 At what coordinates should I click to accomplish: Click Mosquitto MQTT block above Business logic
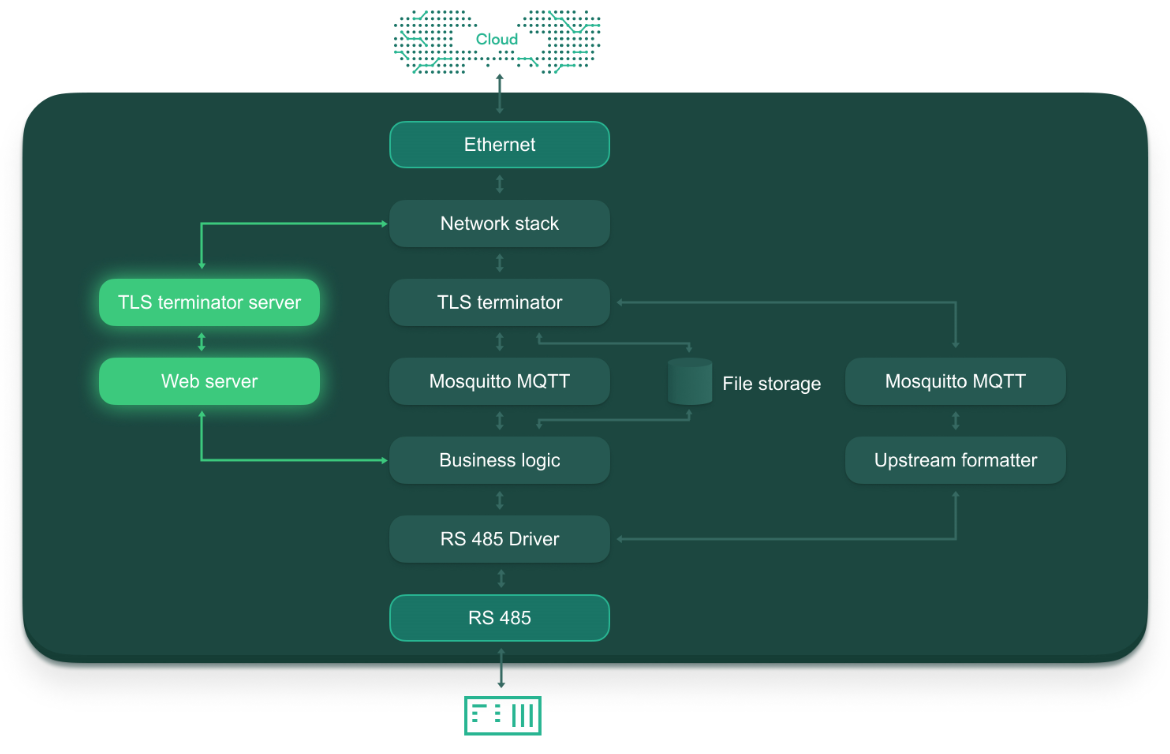499,382
